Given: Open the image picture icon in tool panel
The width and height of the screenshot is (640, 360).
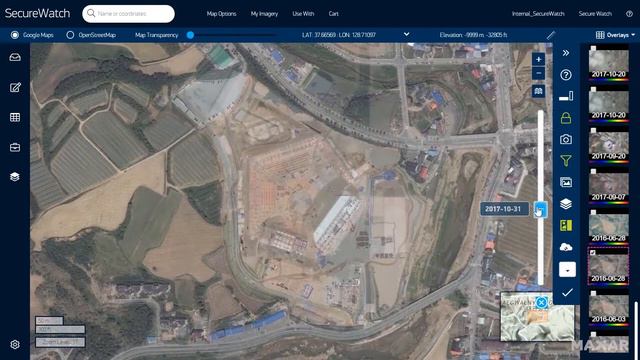Looking at the screenshot, I should click(x=566, y=182).
